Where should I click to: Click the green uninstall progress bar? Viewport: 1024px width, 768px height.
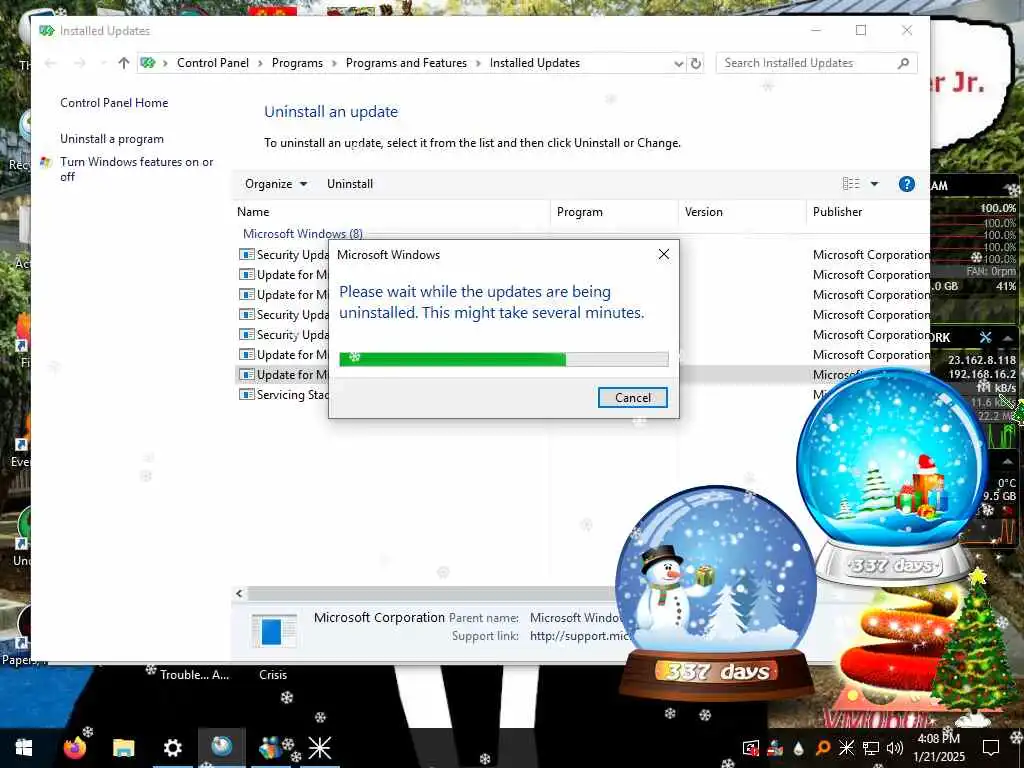pos(504,359)
